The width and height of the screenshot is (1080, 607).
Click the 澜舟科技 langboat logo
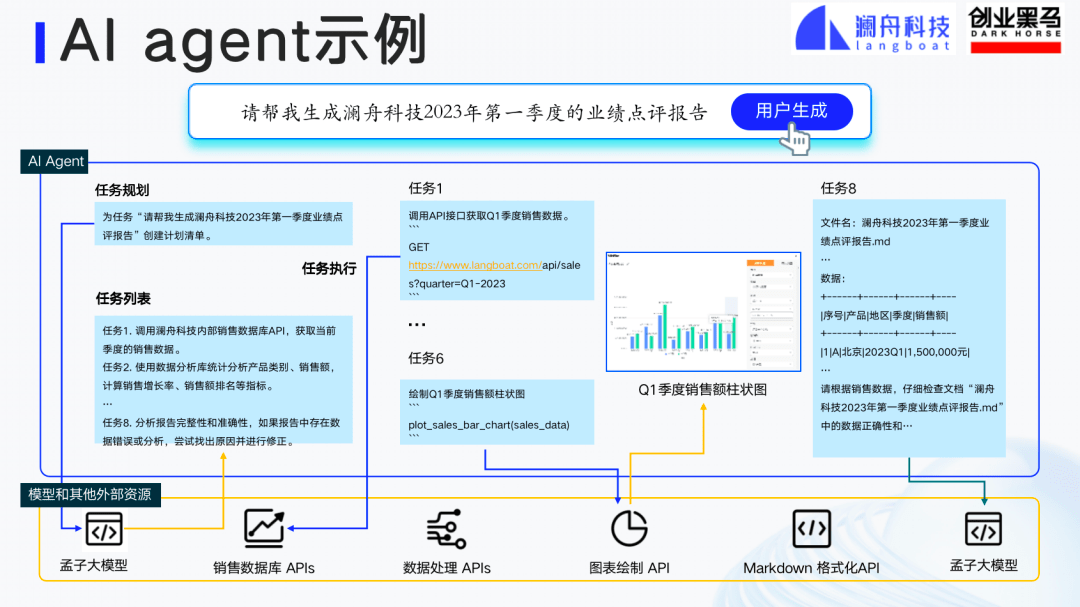tap(872, 29)
